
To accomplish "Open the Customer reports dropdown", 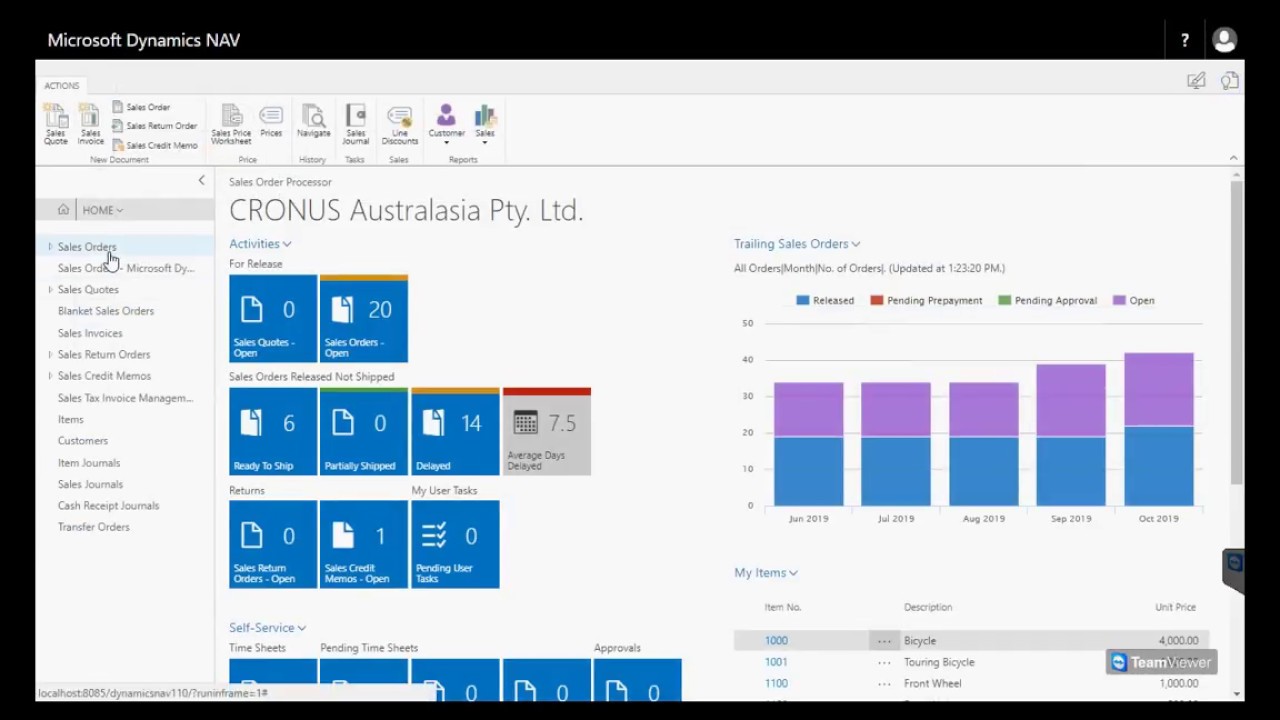I will click(446, 124).
